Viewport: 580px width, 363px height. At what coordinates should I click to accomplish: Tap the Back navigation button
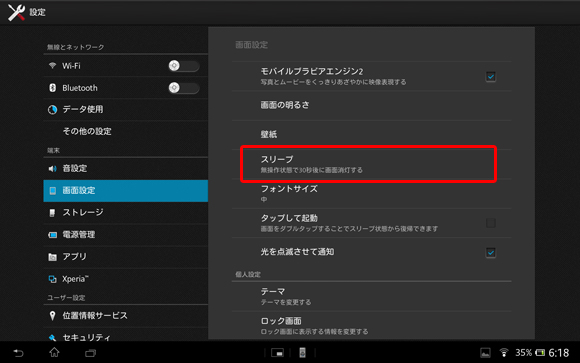(x=18, y=353)
